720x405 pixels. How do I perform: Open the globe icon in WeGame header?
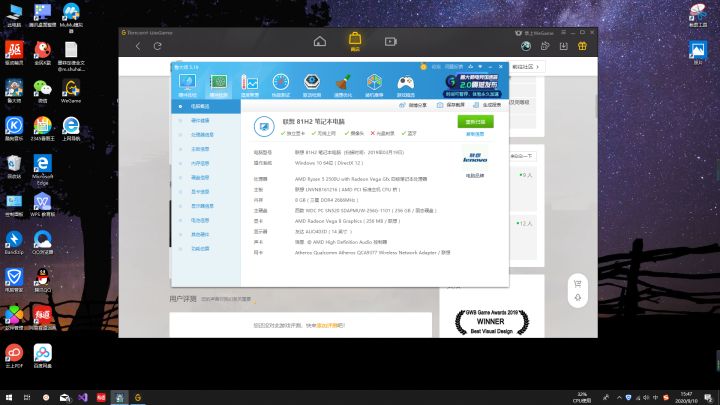click(x=526, y=46)
